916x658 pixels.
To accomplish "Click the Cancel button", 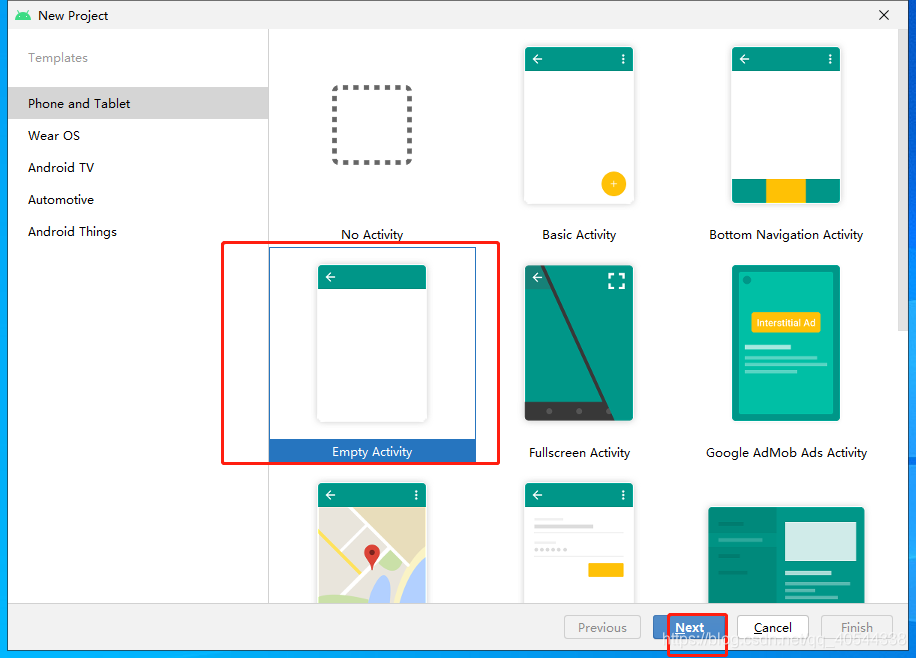I will coord(773,627).
